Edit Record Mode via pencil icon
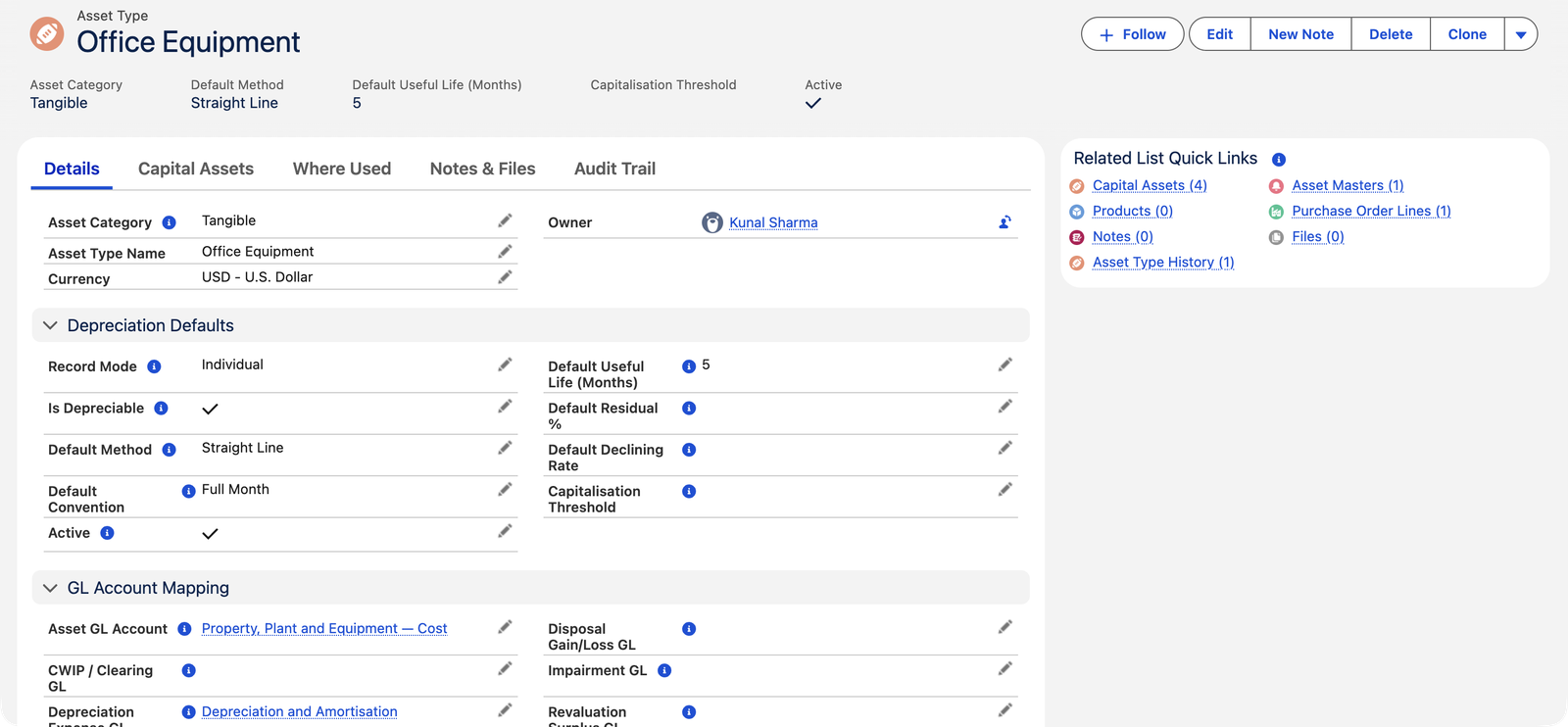1568x727 pixels. click(505, 364)
